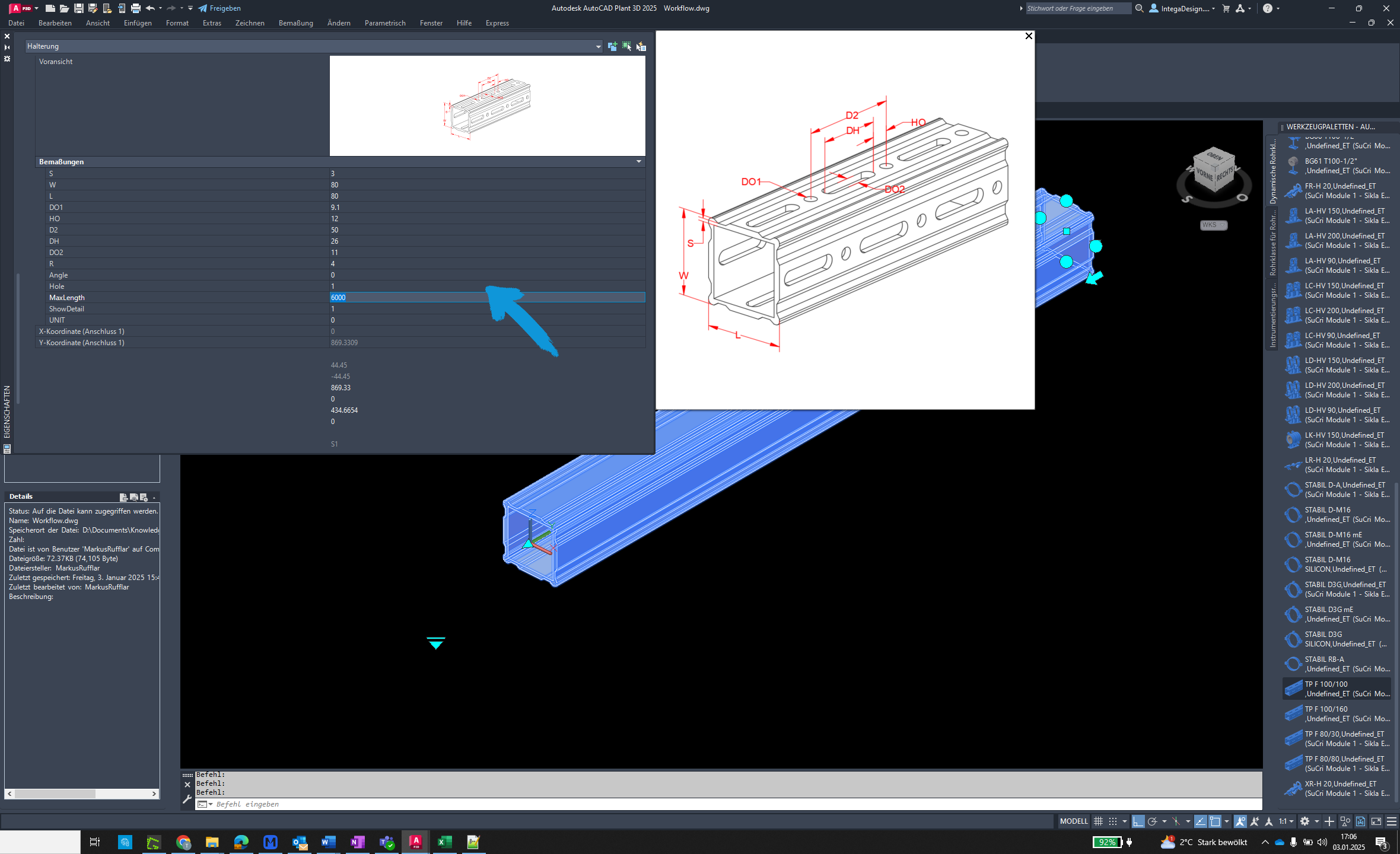Click the preview thumbnail of the bracket
The height and width of the screenshot is (854, 1400).
click(x=487, y=106)
